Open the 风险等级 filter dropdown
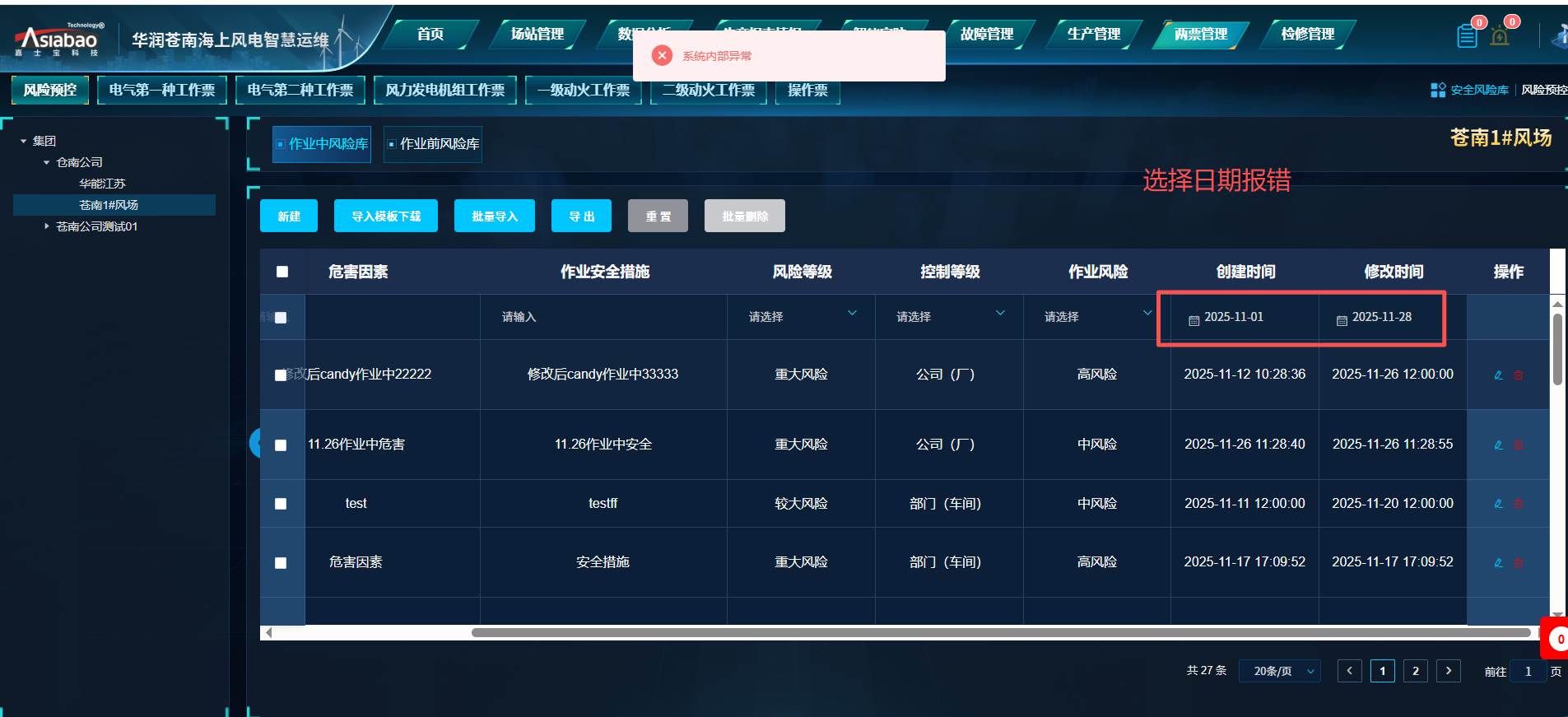 click(801, 317)
